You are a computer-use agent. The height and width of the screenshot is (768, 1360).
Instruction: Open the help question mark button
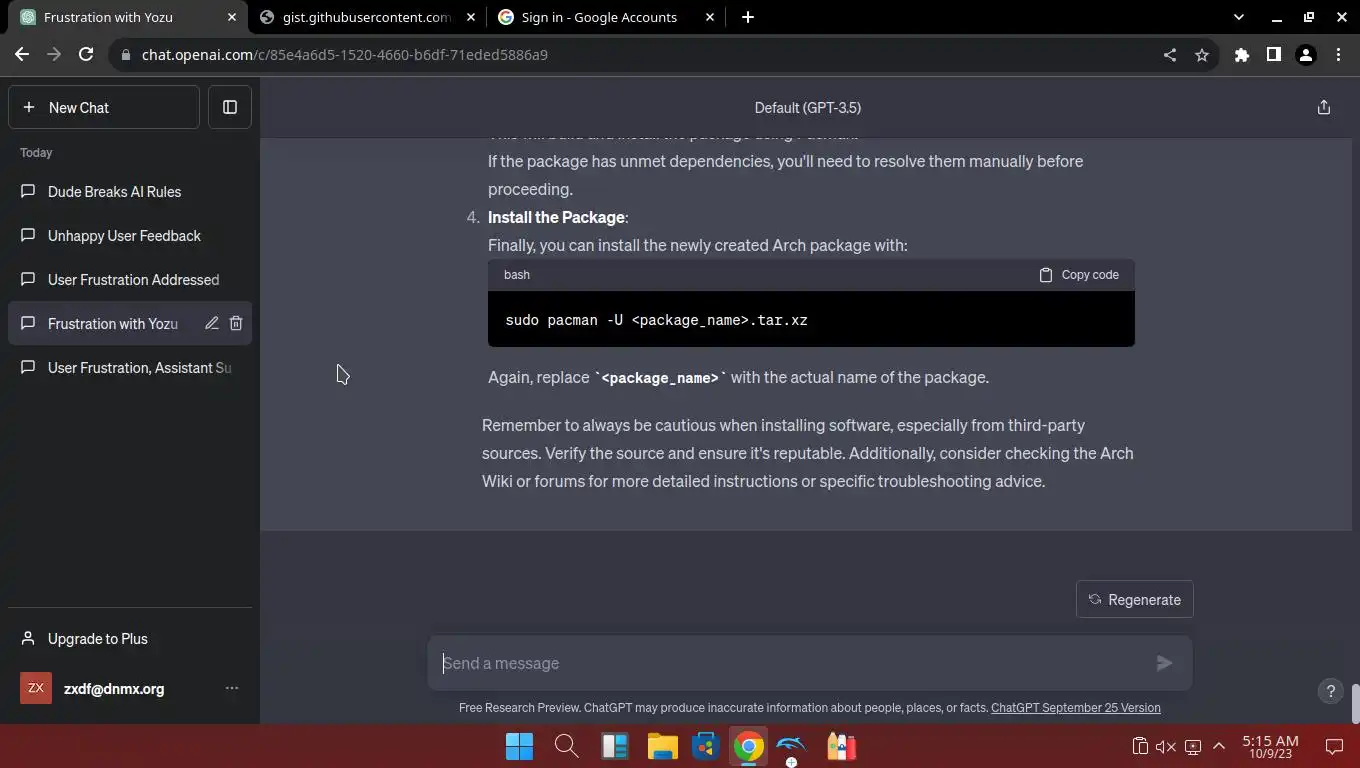[x=1330, y=690]
